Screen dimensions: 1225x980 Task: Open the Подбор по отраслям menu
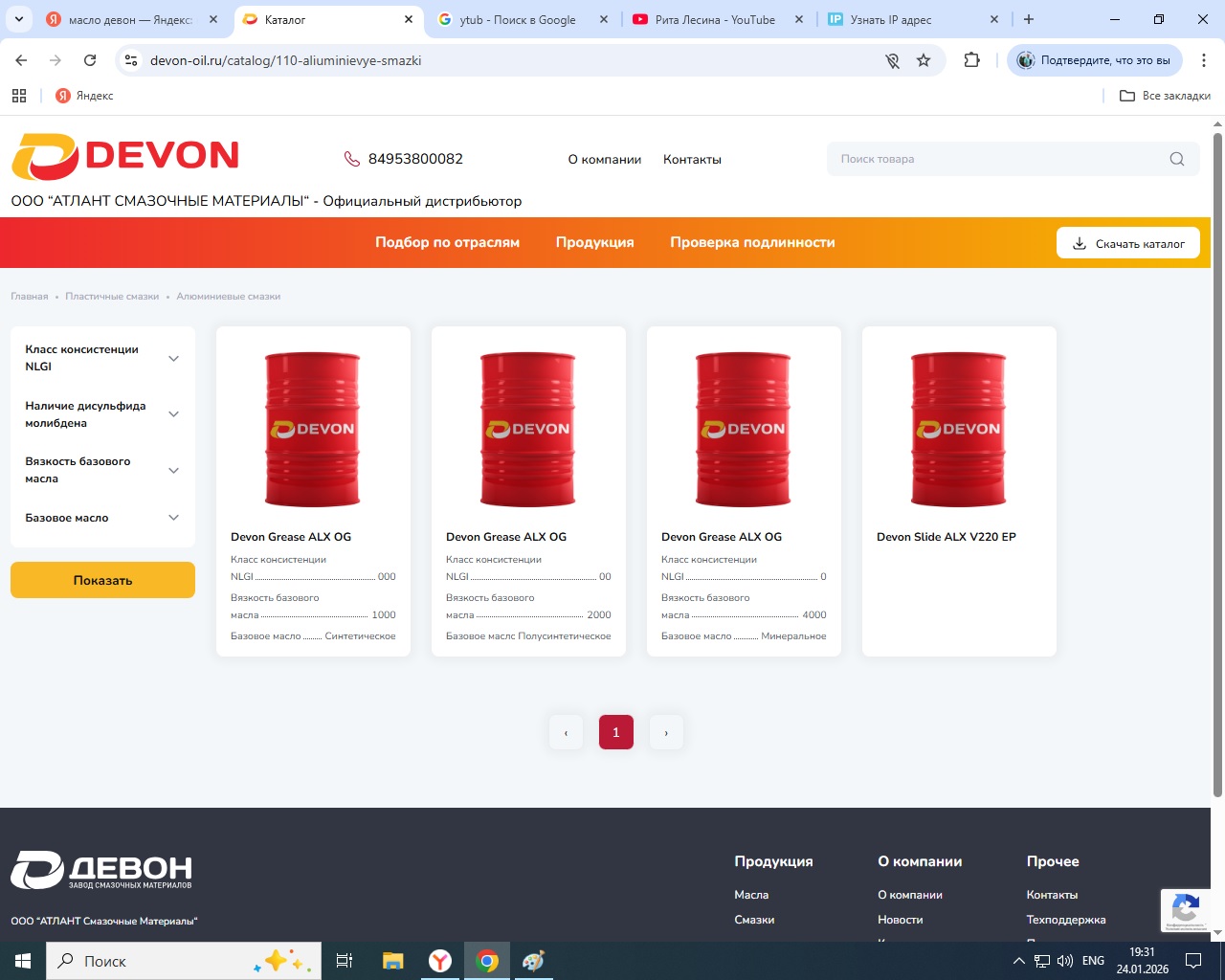point(447,242)
